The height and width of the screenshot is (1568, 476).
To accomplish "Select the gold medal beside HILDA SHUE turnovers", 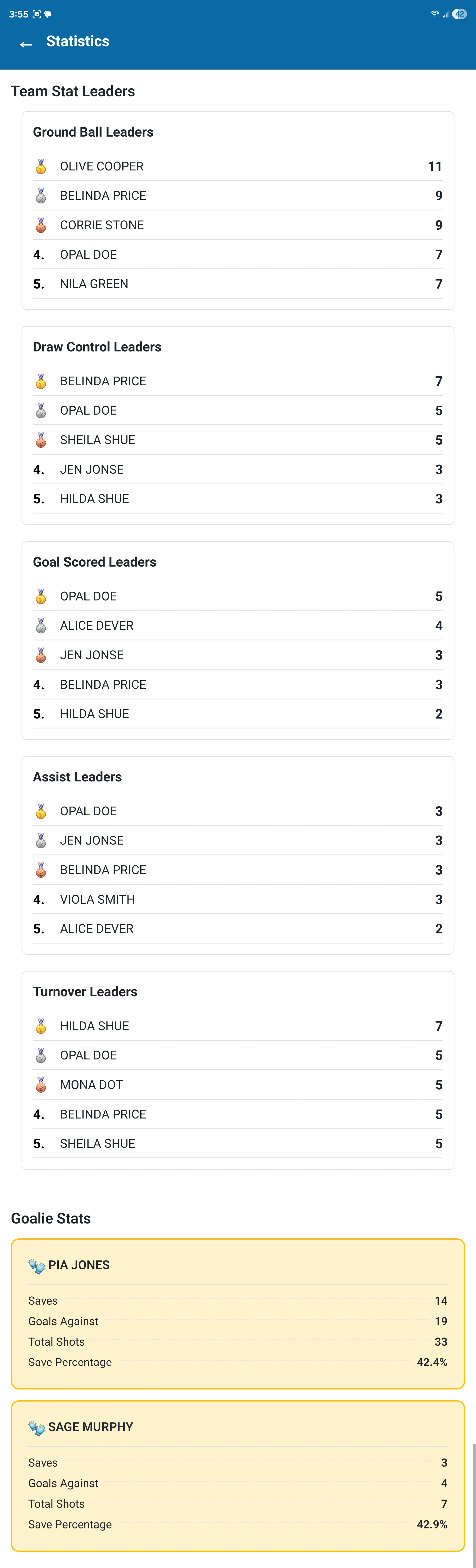I will tap(40, 1026).
